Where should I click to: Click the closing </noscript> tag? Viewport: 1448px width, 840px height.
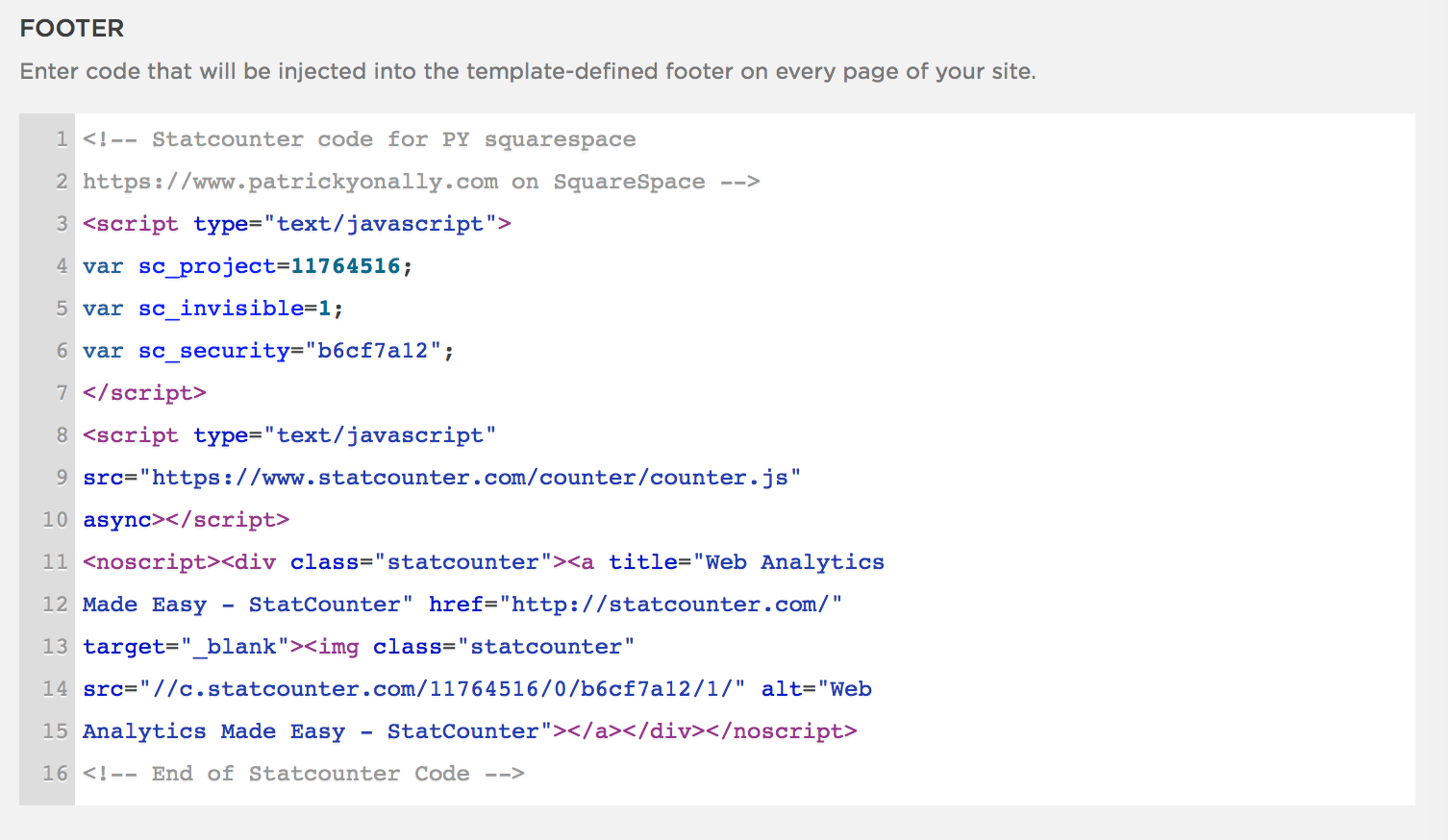[x=781, y=731]
